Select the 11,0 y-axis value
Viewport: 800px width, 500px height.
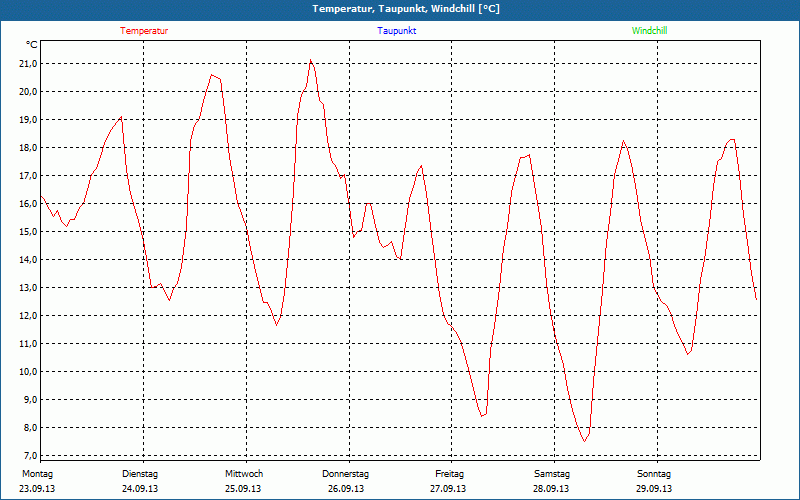(x=27, y=344)
